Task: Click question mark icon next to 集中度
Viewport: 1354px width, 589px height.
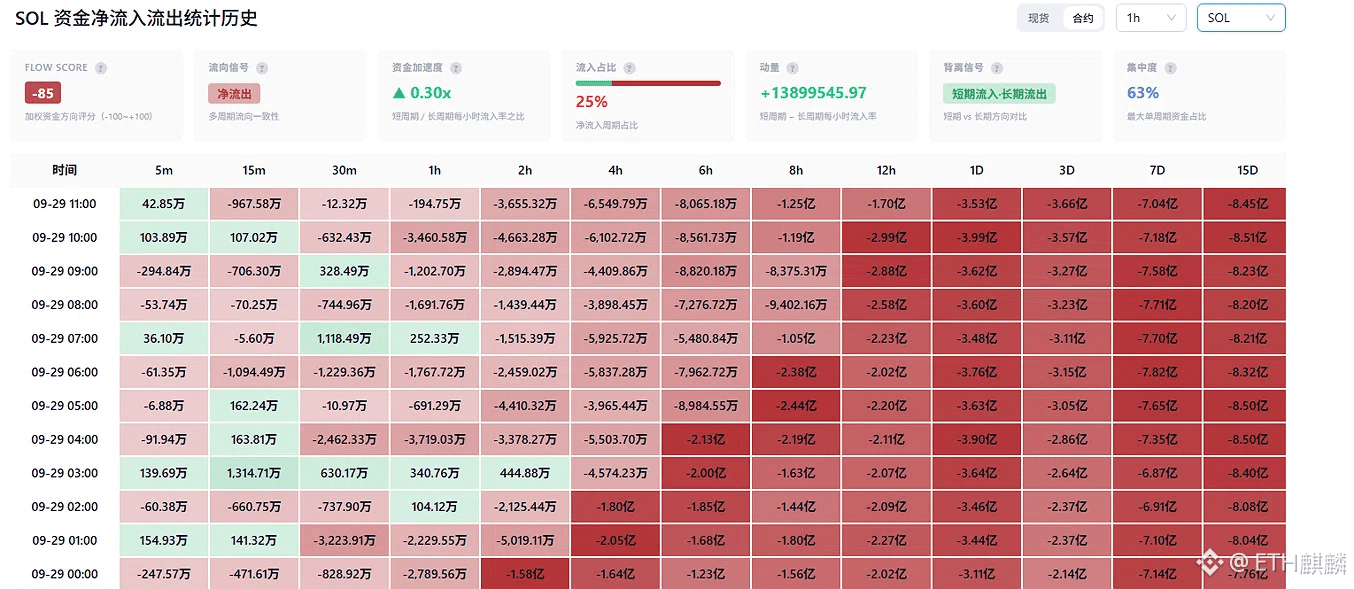Action: point(1170,68)
